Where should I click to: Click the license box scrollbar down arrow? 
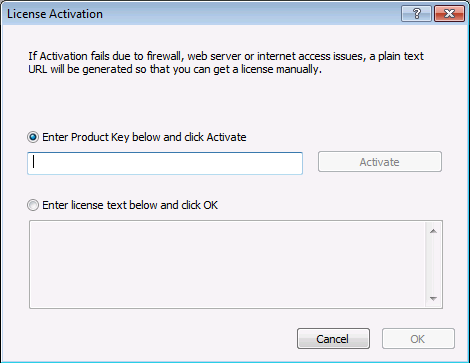(x=433, y=298)
